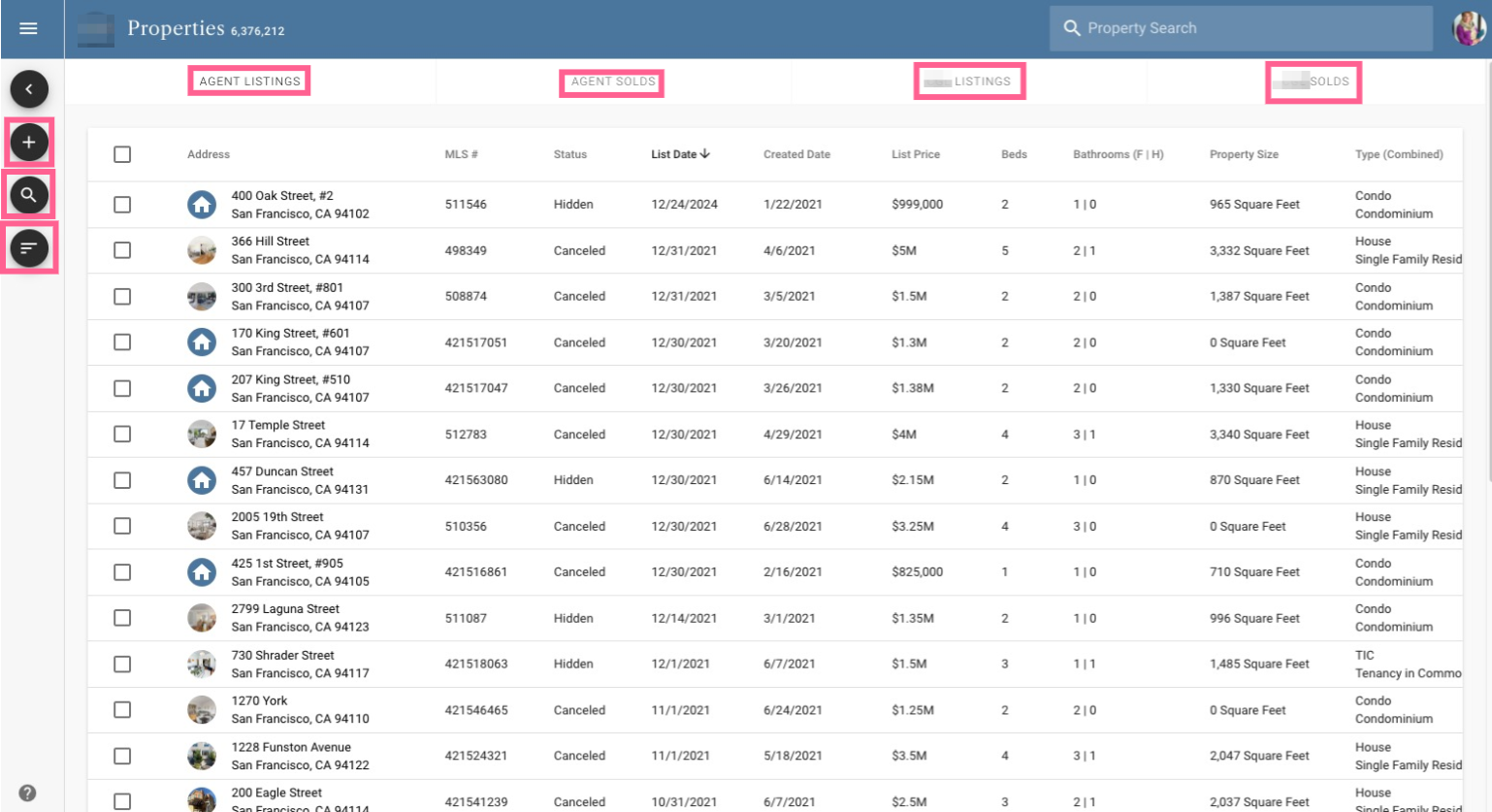Collapse the sidebar with the back chevron
This screenshot has height=812, width=1492.
coord(29,88)
